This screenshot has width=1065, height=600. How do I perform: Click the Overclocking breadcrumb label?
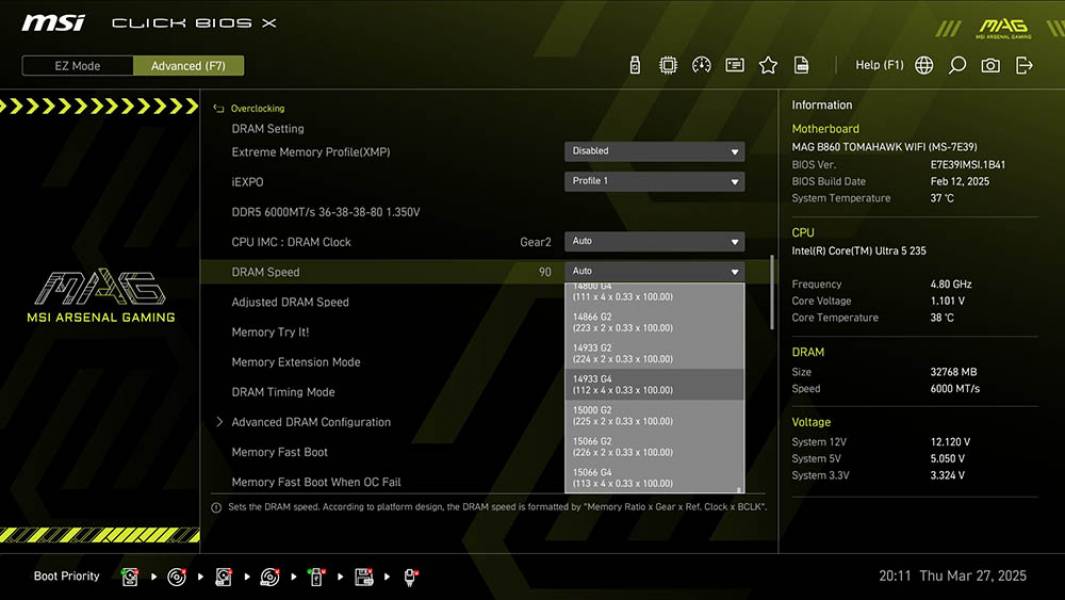click(x=257, y=108)
